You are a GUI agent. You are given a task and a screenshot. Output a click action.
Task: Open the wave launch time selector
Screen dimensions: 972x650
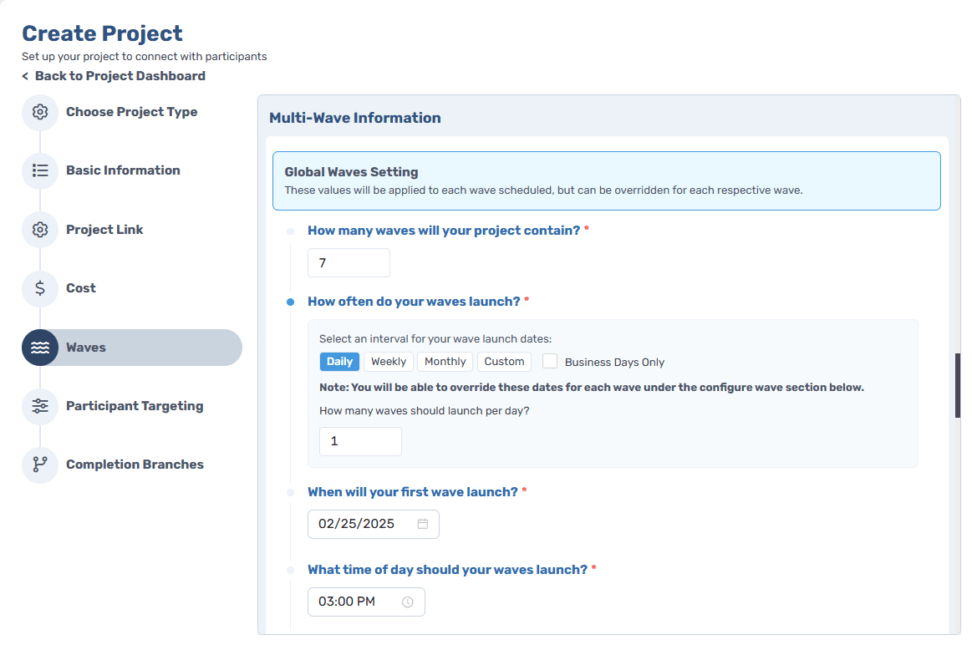(366, 601)
